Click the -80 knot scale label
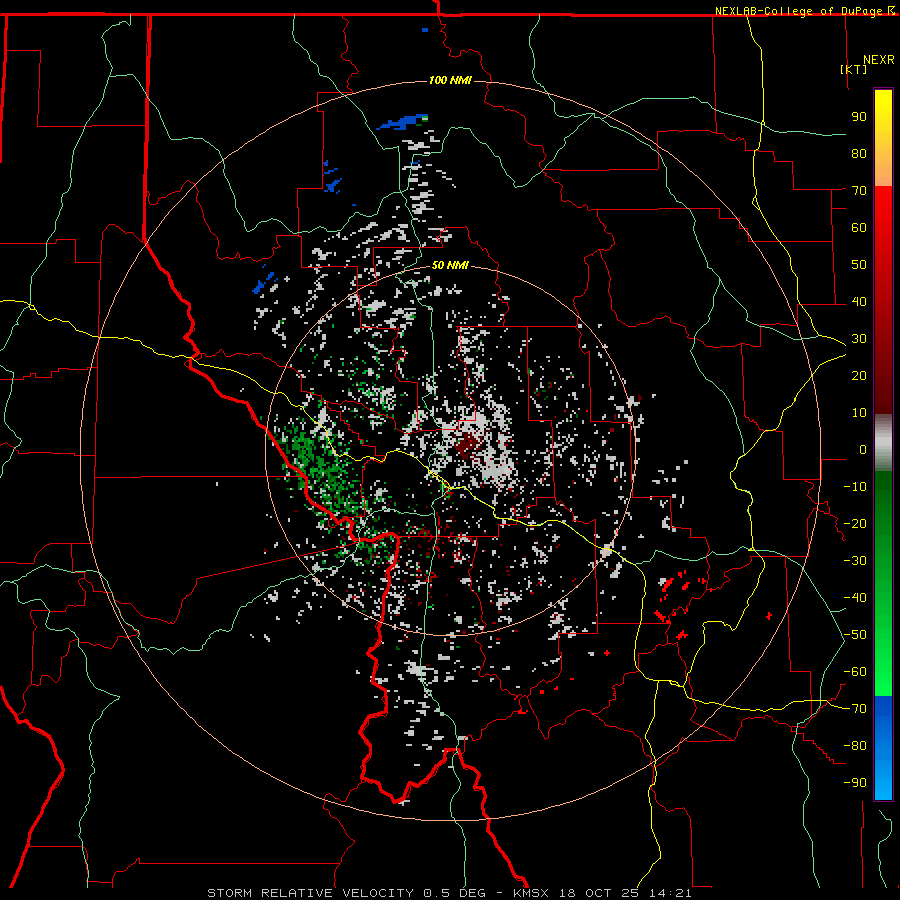 point(855,746)
